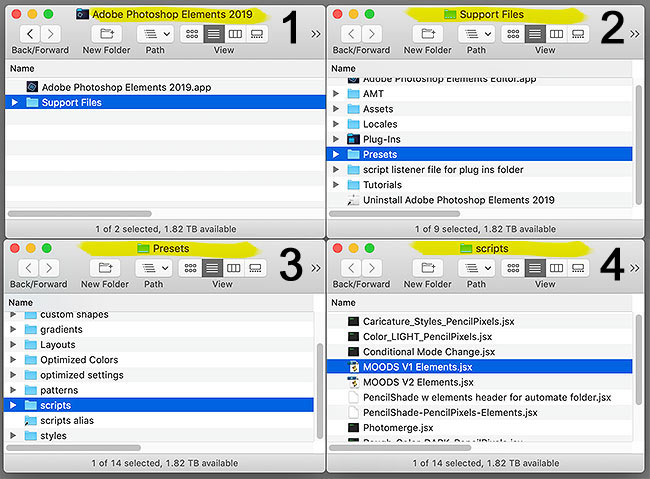
Task: Open Path dropdown in Adobe Photoshop Elements 2019 window
Action: tap(155, 34)
